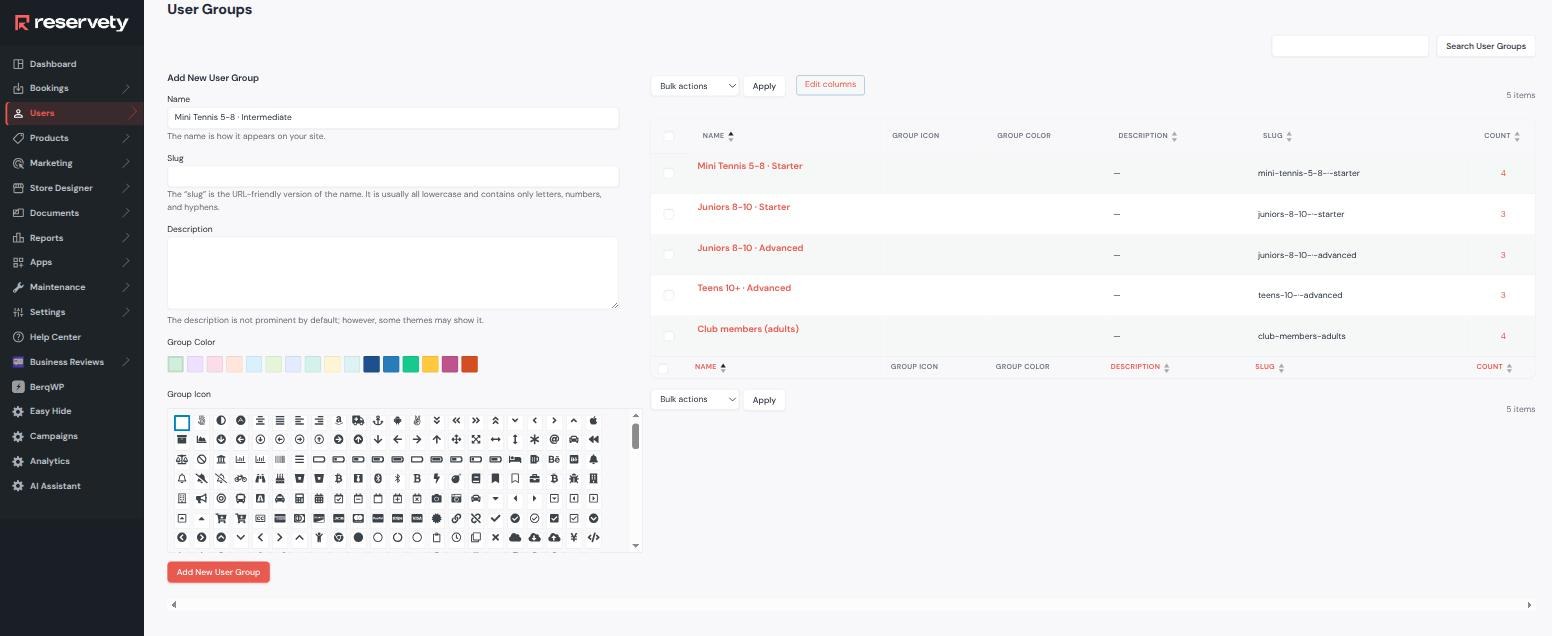
Task: Toggle the select-all checkbox in table header
Action: pyautogui.click(x=669, y=136)
